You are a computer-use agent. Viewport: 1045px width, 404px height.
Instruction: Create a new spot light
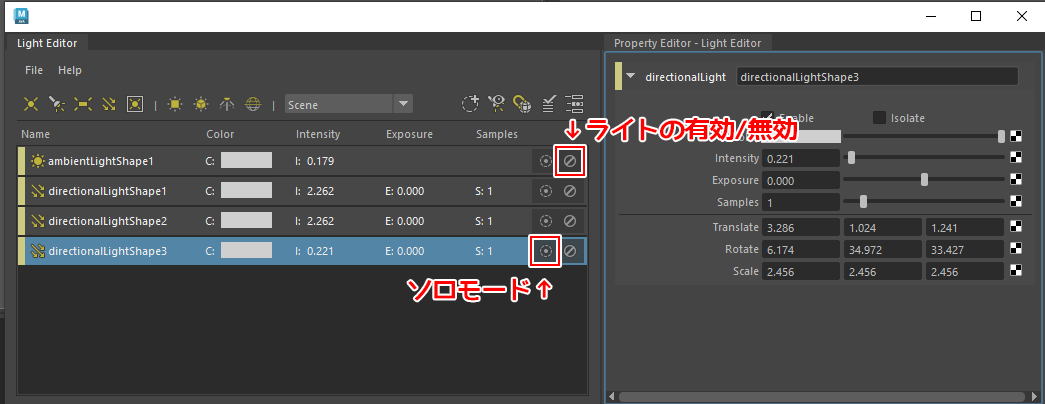coord(57,103)
